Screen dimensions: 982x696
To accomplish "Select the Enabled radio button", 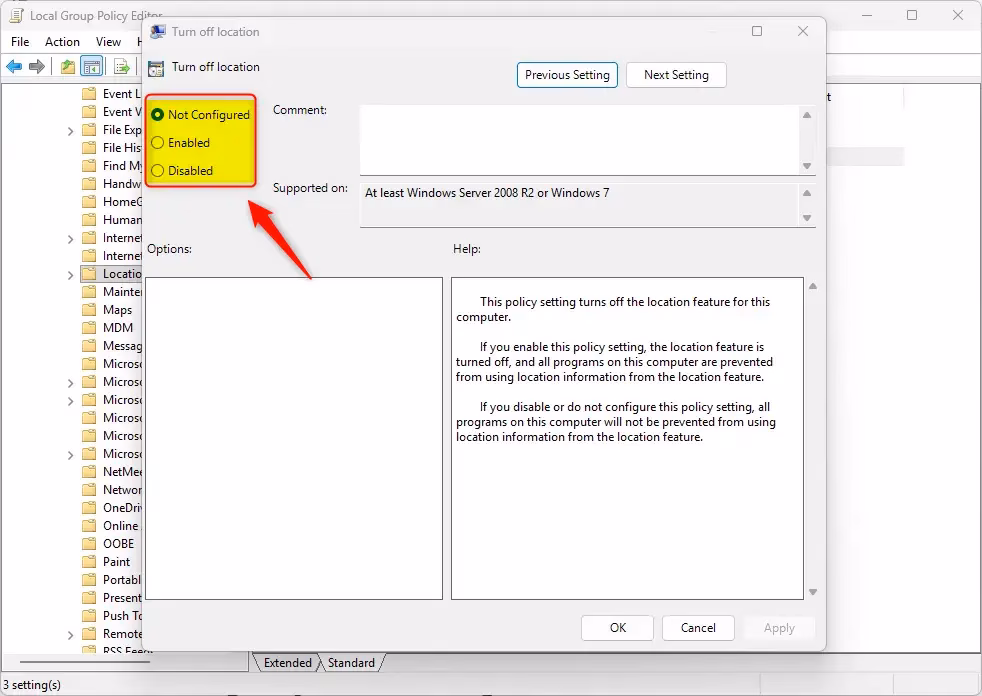I will [158, 143].
